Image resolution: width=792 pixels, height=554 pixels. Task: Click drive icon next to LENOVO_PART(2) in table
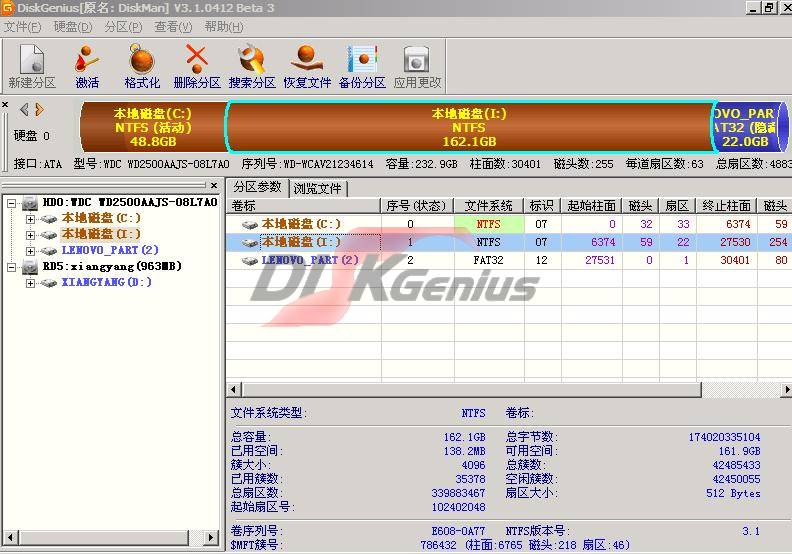tap(250, 261)
